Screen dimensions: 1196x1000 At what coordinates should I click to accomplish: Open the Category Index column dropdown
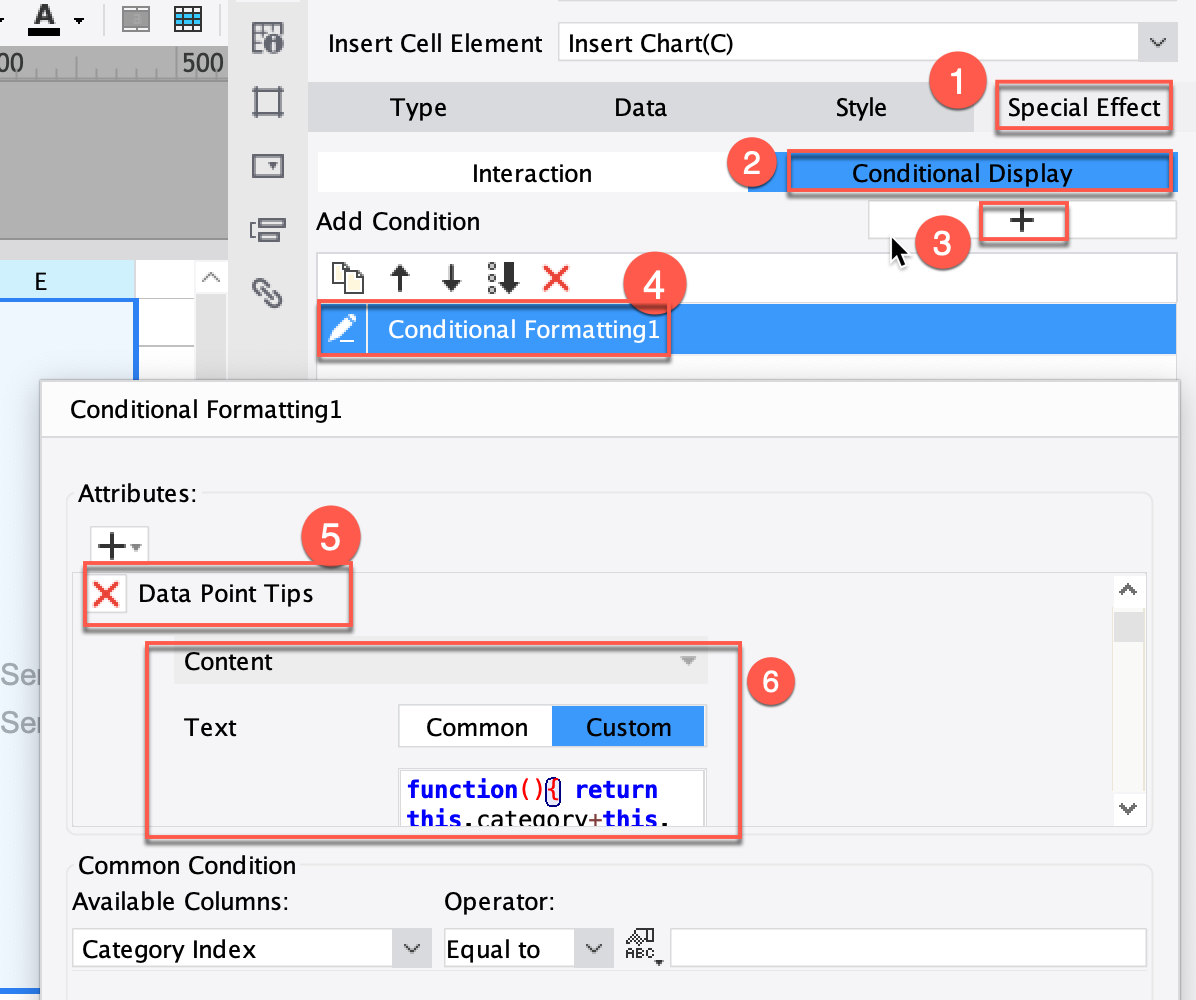pos(411,949)
